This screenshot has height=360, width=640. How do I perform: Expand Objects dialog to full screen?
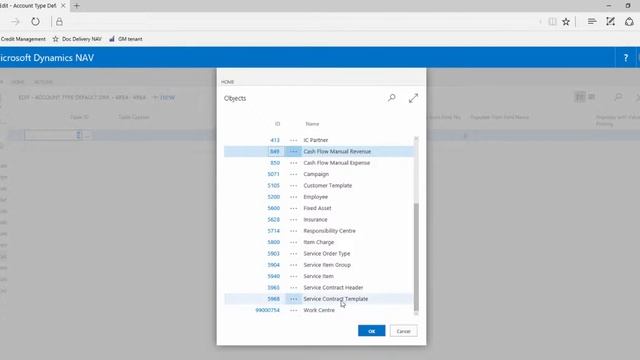(x=413, y=98)
